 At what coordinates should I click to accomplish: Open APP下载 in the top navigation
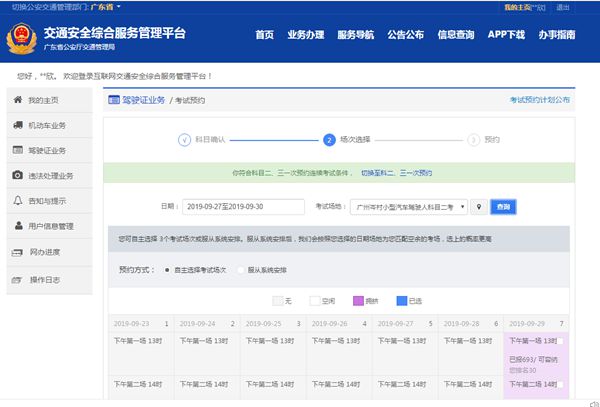506,35
